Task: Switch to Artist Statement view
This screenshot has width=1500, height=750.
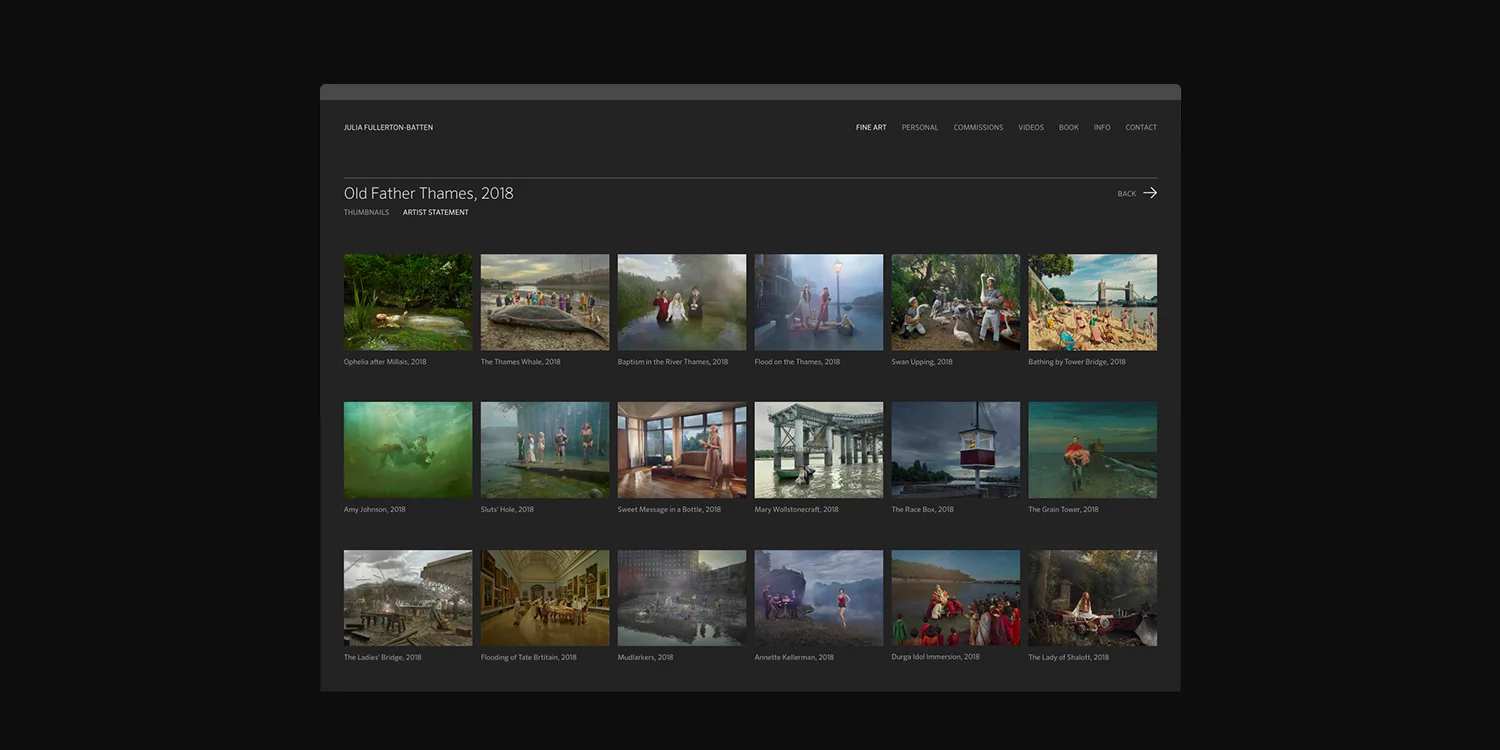Action: click(x=436, y=212)
